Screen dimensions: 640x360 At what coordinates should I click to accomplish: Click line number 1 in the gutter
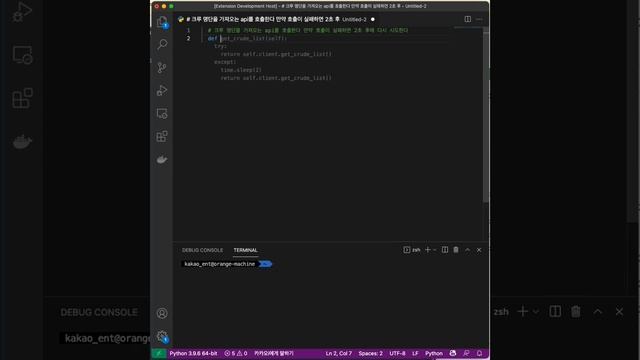(x=188, y=30)
